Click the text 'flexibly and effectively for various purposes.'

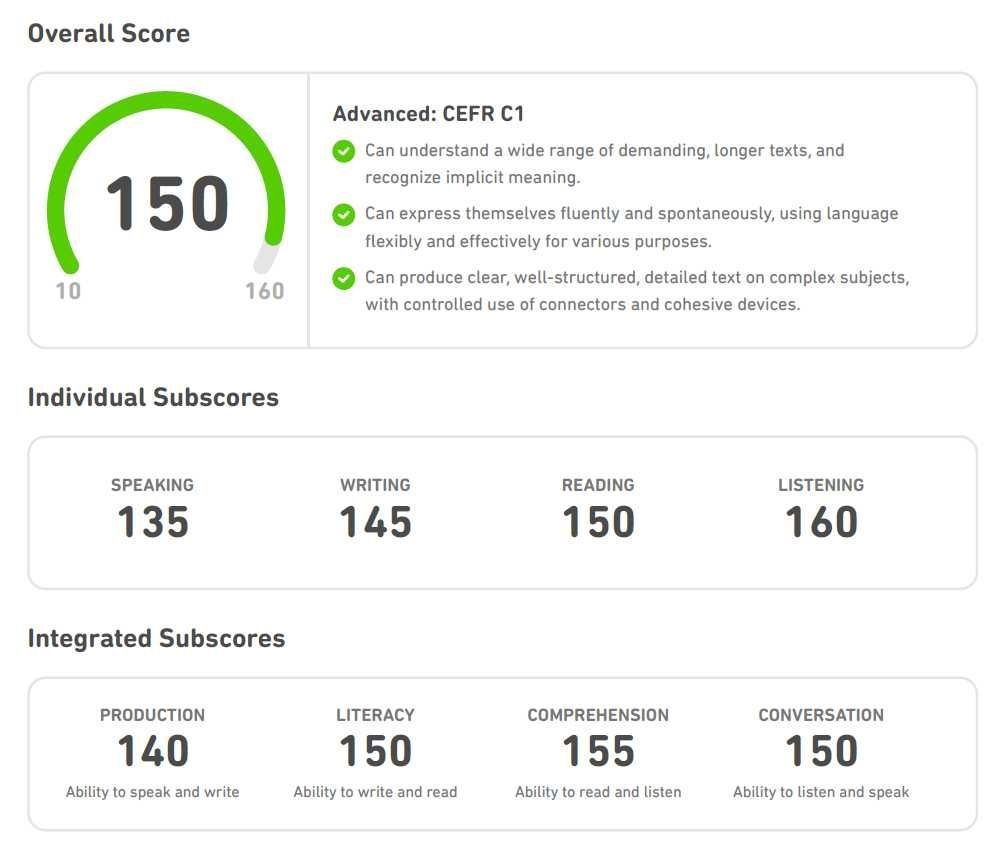click(538, 242)
